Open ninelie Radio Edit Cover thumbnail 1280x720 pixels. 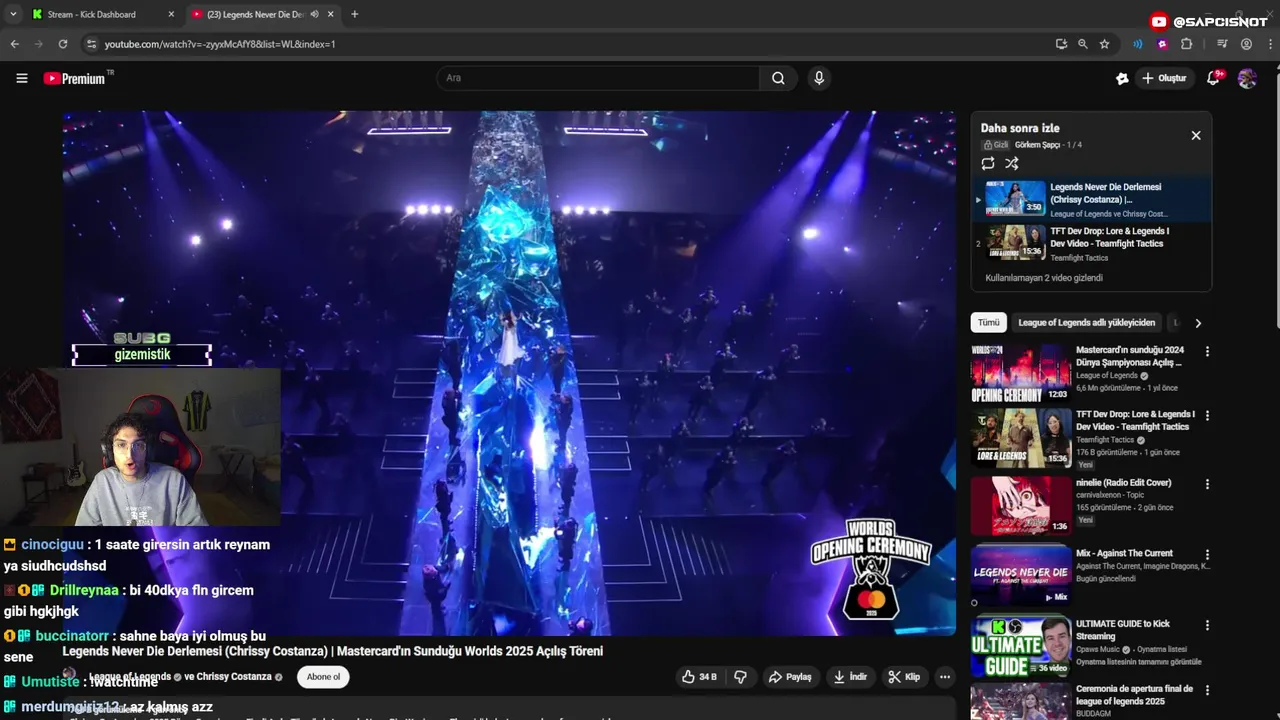pyautogui.click(x=1020, y=505)
